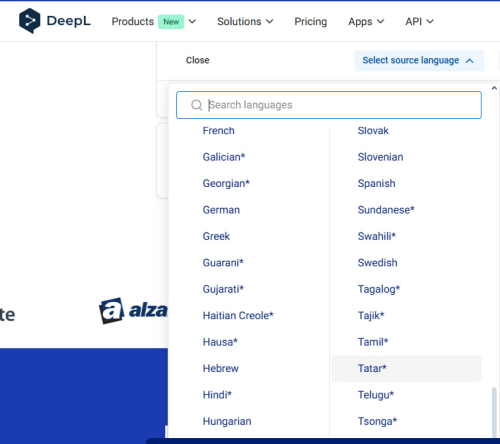Viewport: 500px width, 444px height.
Task: Open the Solutions dropdown
Action: click(245, 22)
